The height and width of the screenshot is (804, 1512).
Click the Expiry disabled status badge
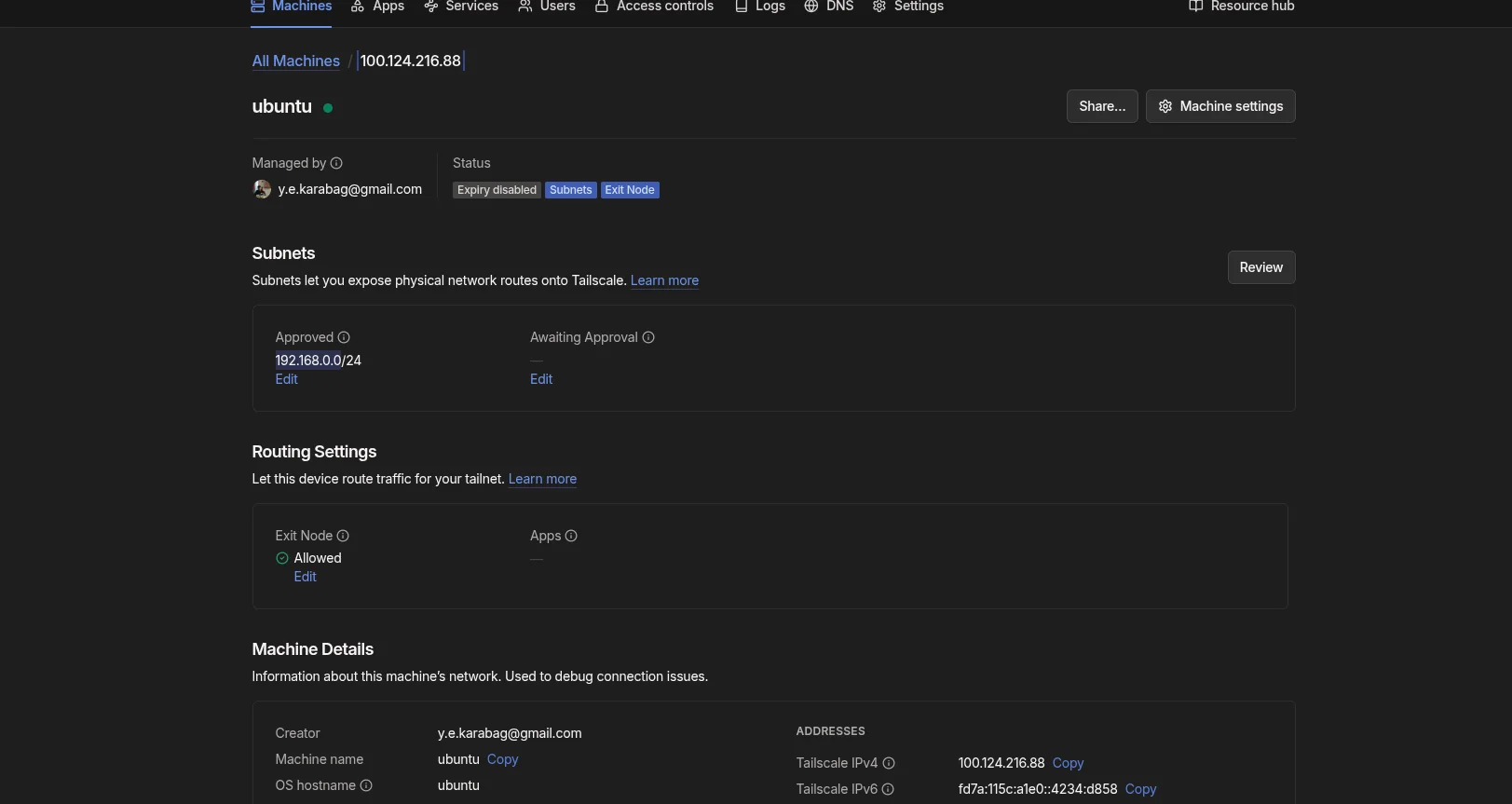[497, 190]
